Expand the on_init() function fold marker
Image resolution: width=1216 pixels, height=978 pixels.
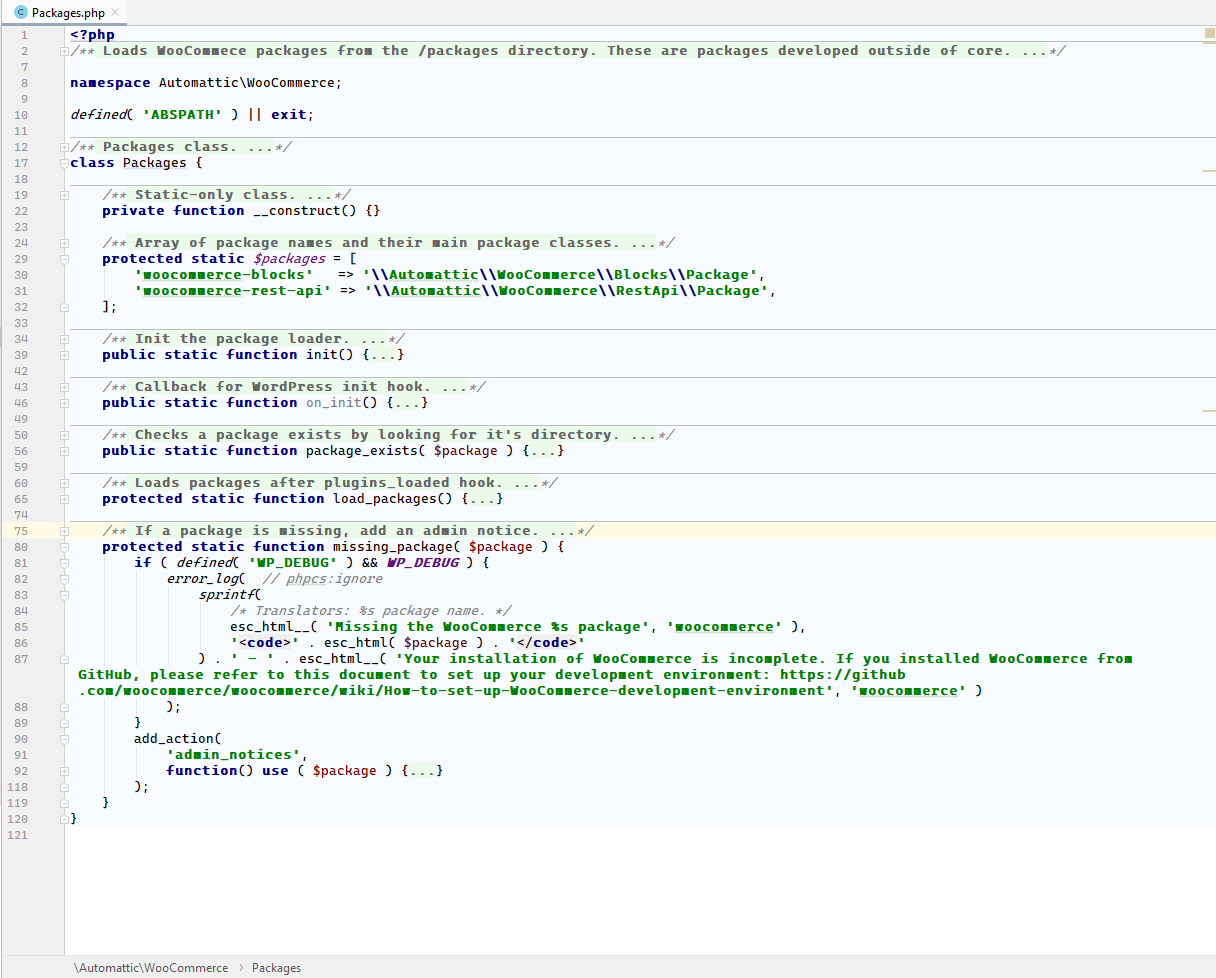[65, 403]
